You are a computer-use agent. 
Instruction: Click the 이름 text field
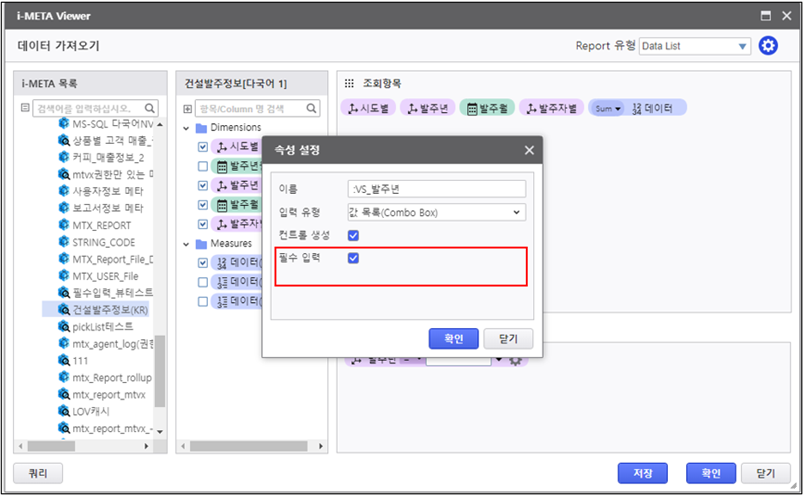(437, 189)
